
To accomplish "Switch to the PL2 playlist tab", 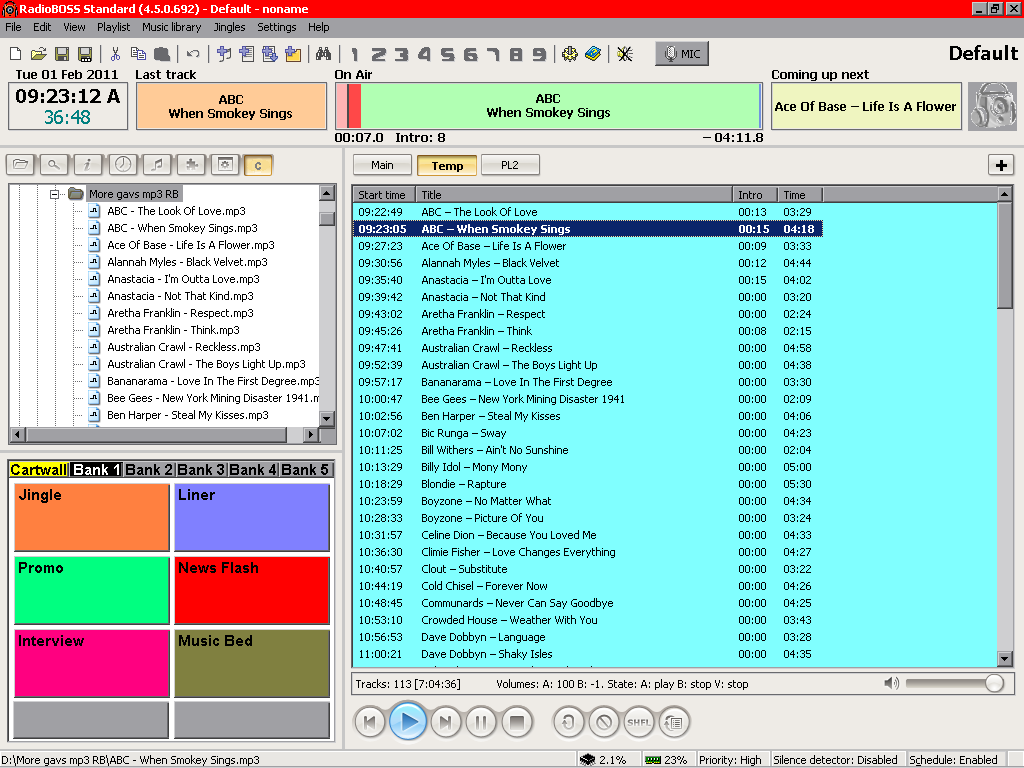I will point(510,165).
